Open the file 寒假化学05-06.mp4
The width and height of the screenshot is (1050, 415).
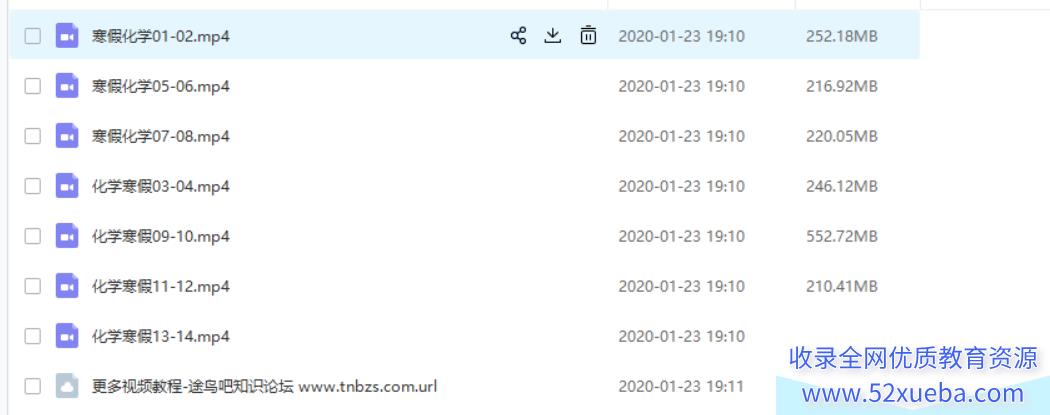tap(161, 86)
